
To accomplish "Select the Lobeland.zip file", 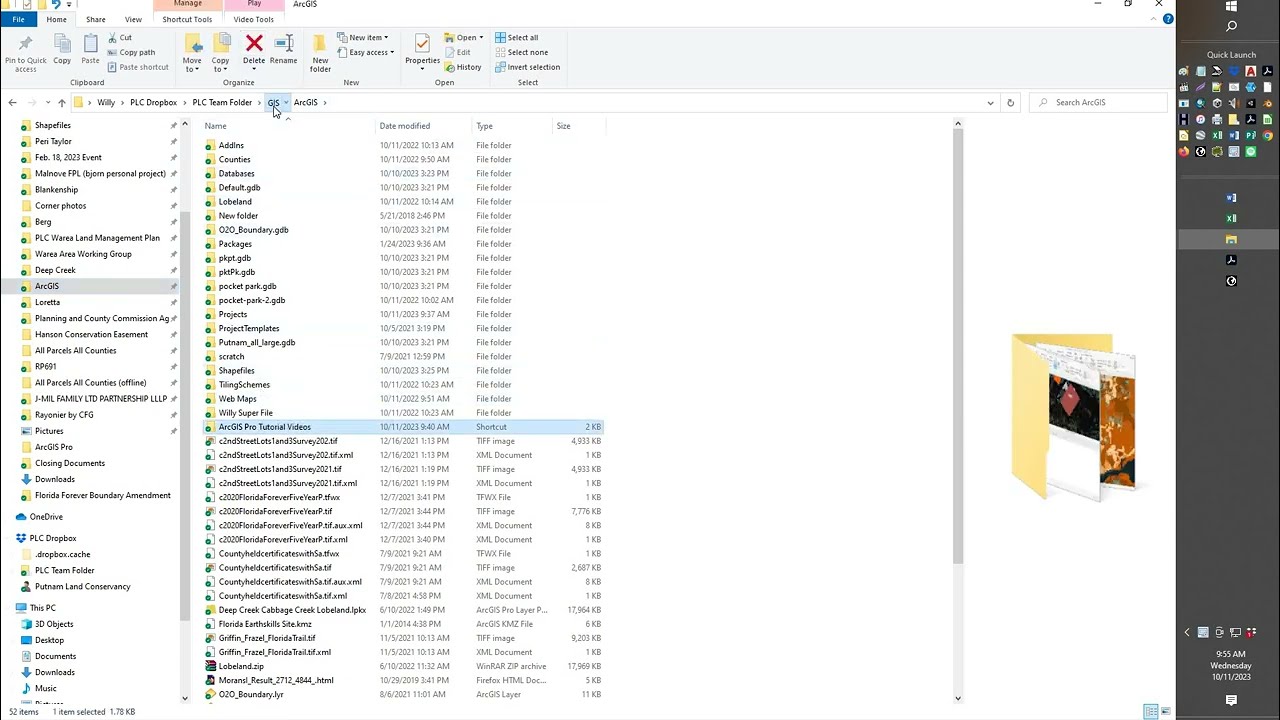I will tap(241, 666).
